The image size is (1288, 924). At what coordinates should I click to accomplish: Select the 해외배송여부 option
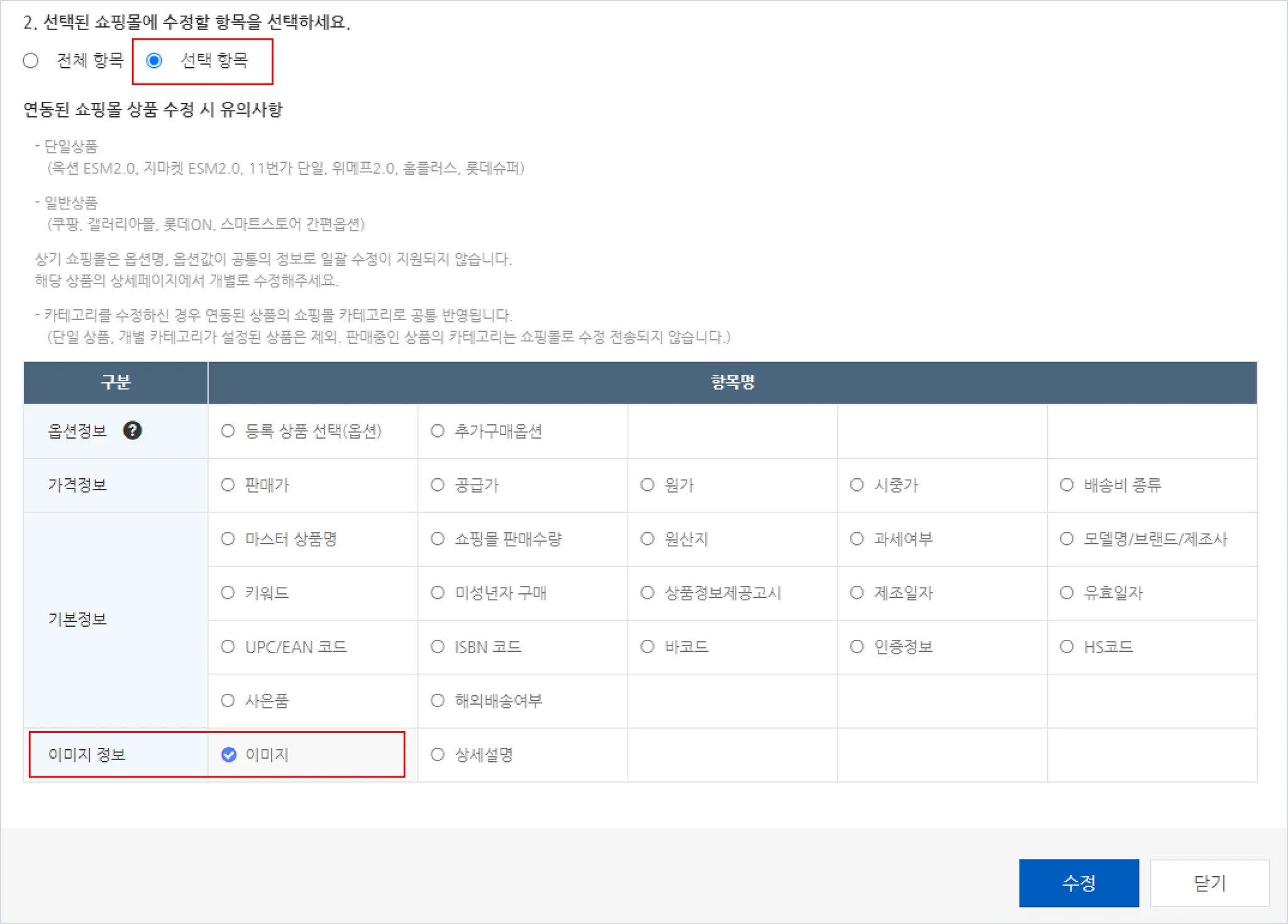click(438, 700)
